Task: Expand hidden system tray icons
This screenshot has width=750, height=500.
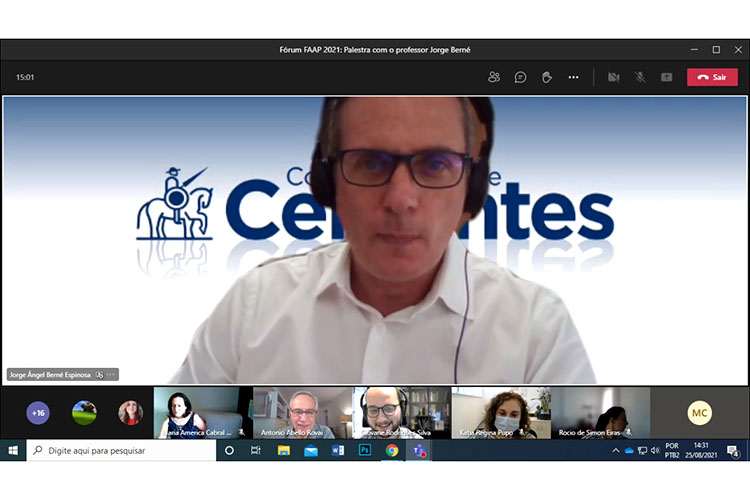Action: [x=616, y=450]
